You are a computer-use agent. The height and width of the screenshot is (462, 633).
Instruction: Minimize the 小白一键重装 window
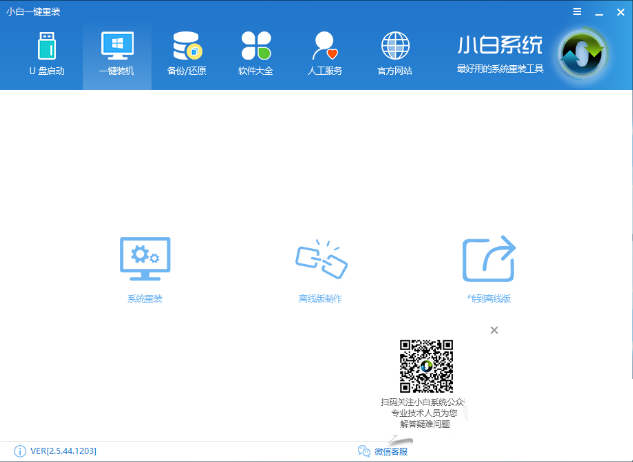click(597, 11)
